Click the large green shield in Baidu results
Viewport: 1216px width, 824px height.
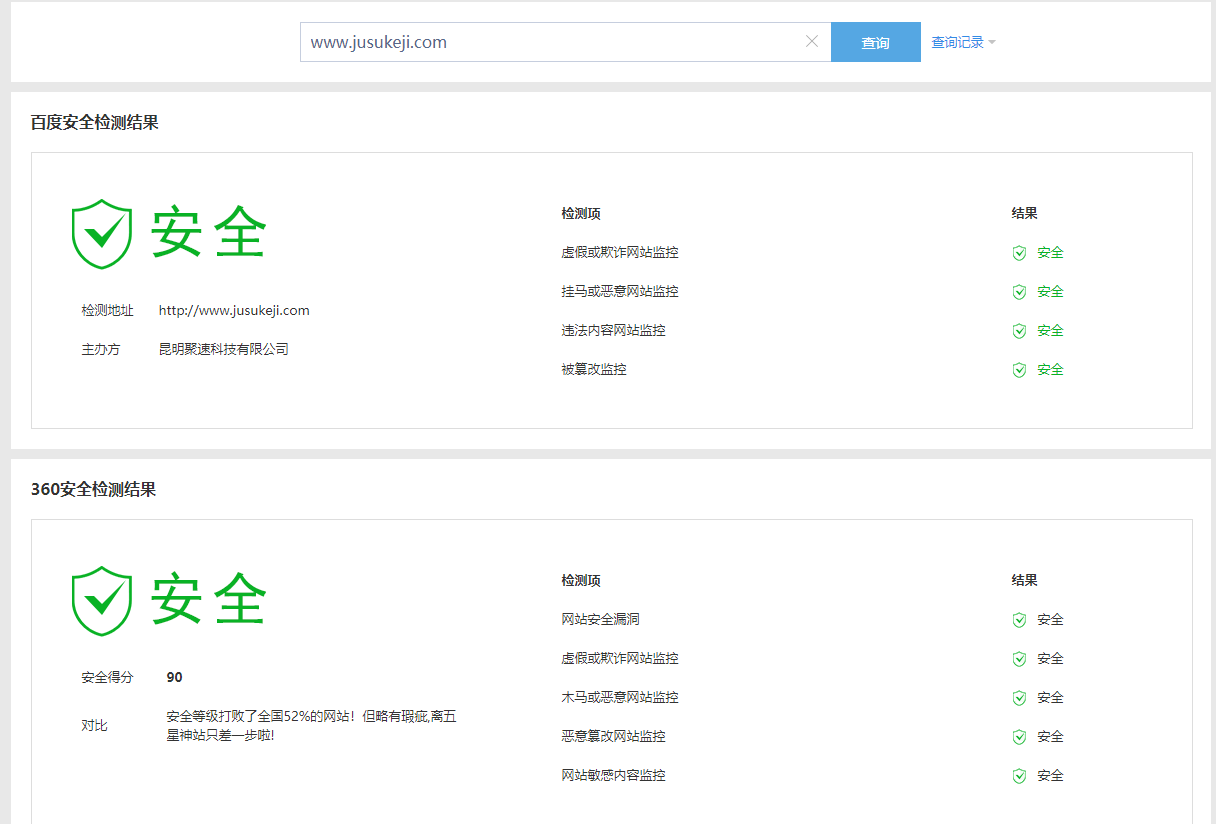pyautogui.click(x=102, y=234)
